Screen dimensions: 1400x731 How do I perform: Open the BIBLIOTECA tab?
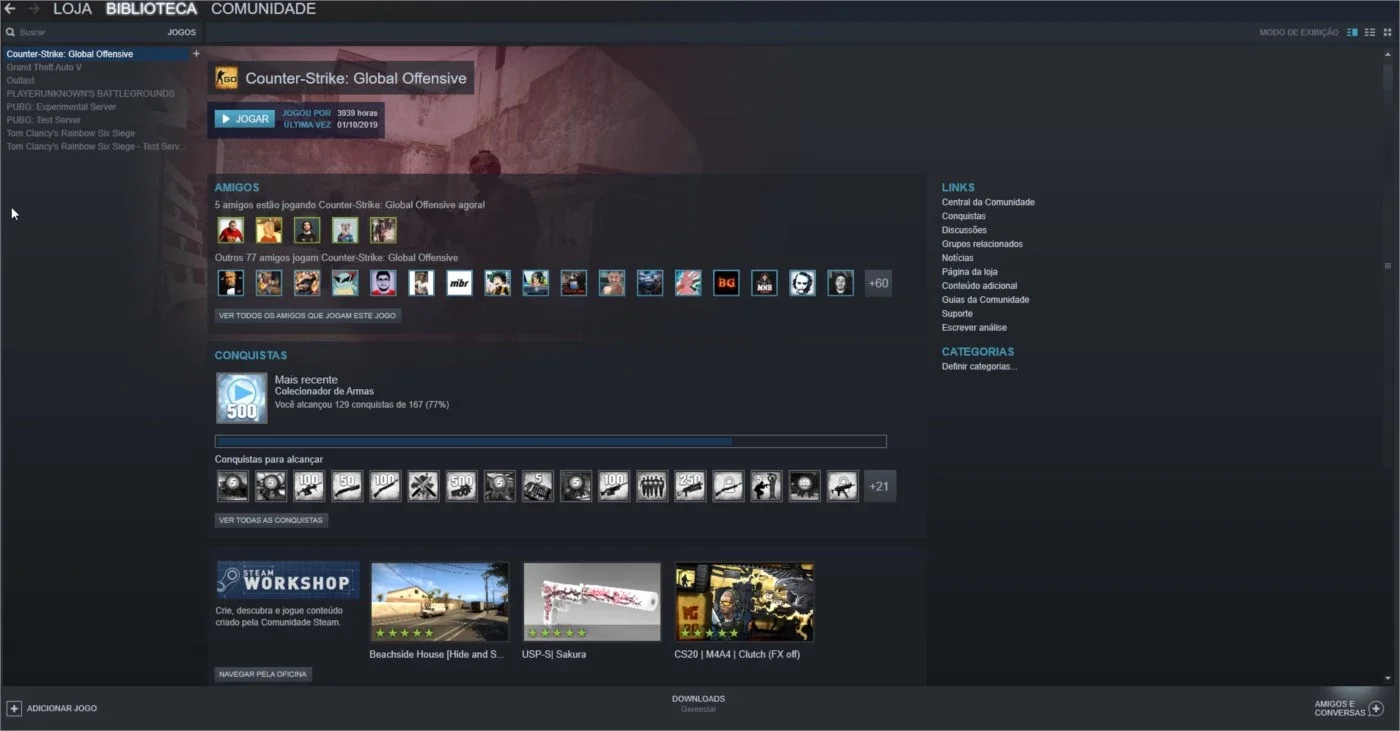point(152,9)
